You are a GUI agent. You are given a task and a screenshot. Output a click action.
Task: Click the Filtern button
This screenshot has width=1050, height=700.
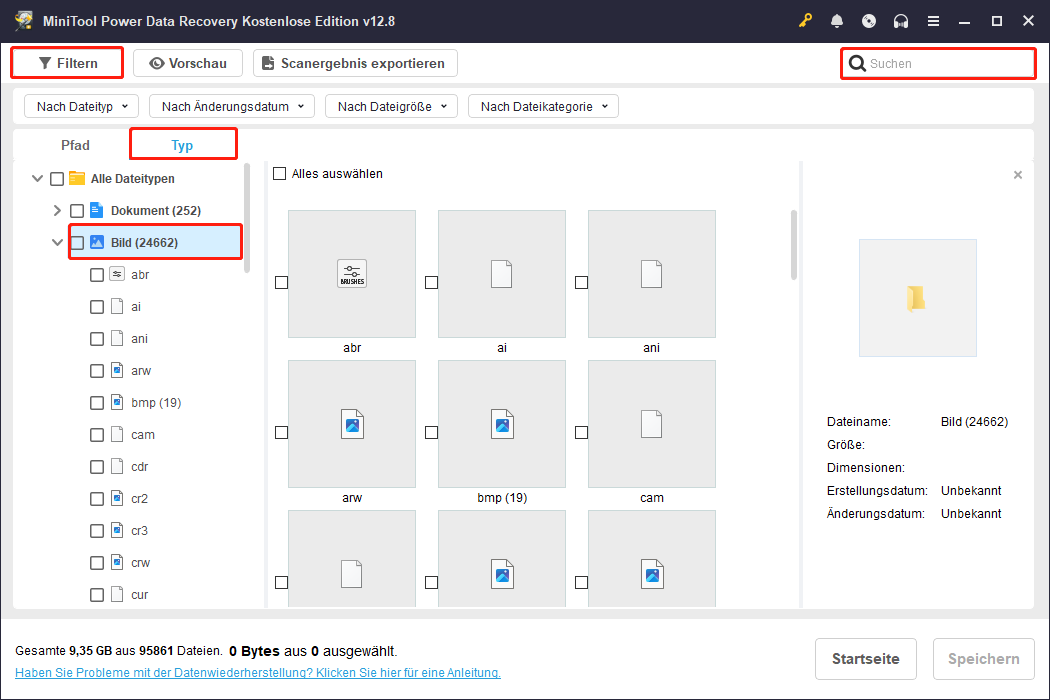pos(68,63)
